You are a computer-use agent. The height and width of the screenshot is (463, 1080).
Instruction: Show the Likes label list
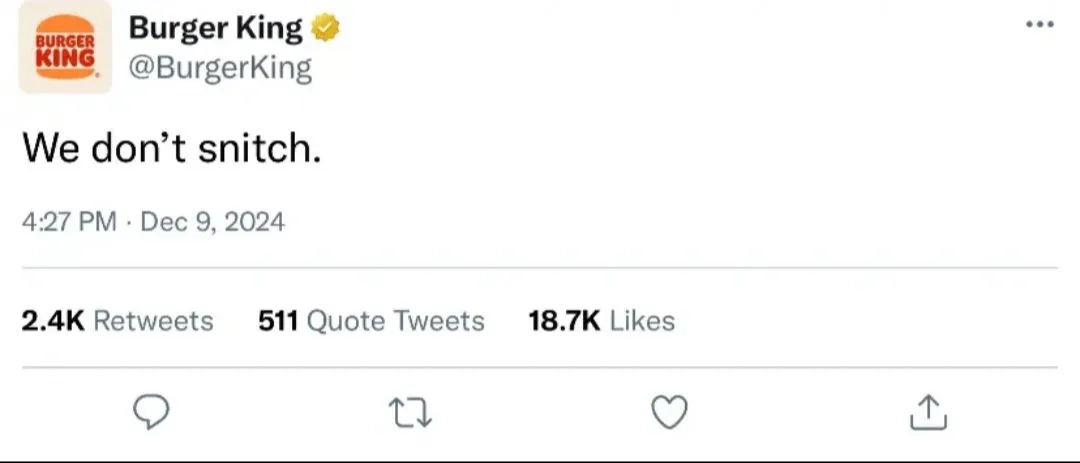[x=642, y=321]
